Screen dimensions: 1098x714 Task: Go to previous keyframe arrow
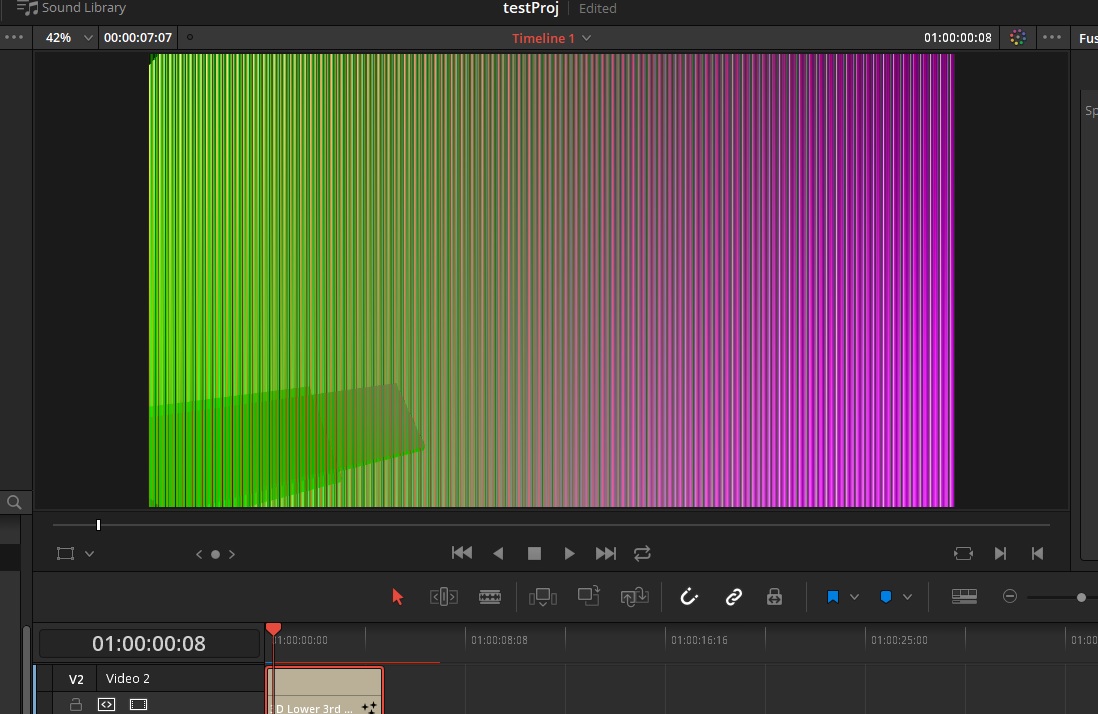pyautogui.click(x=199, y=554)
